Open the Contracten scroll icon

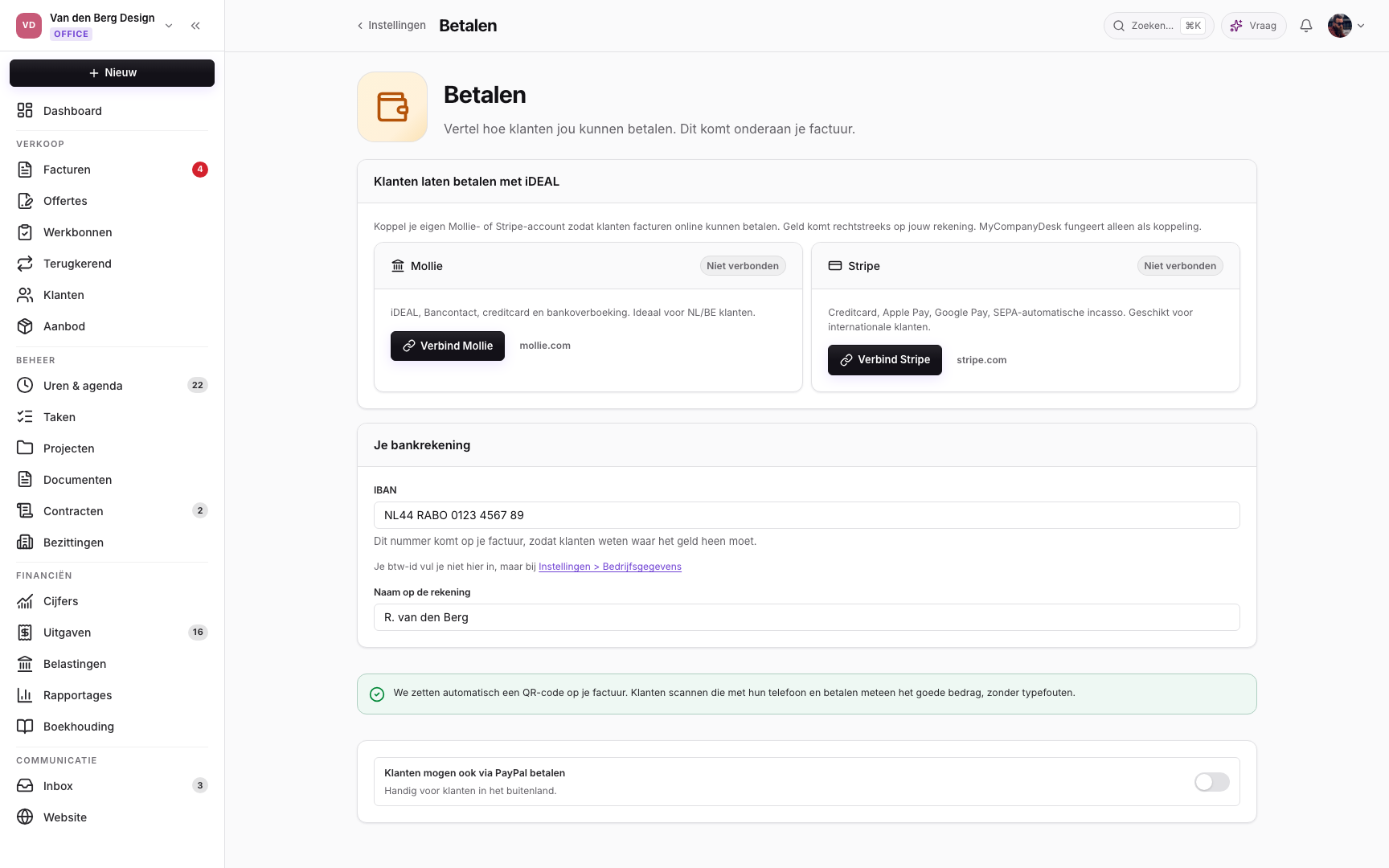tap(25, 511)
